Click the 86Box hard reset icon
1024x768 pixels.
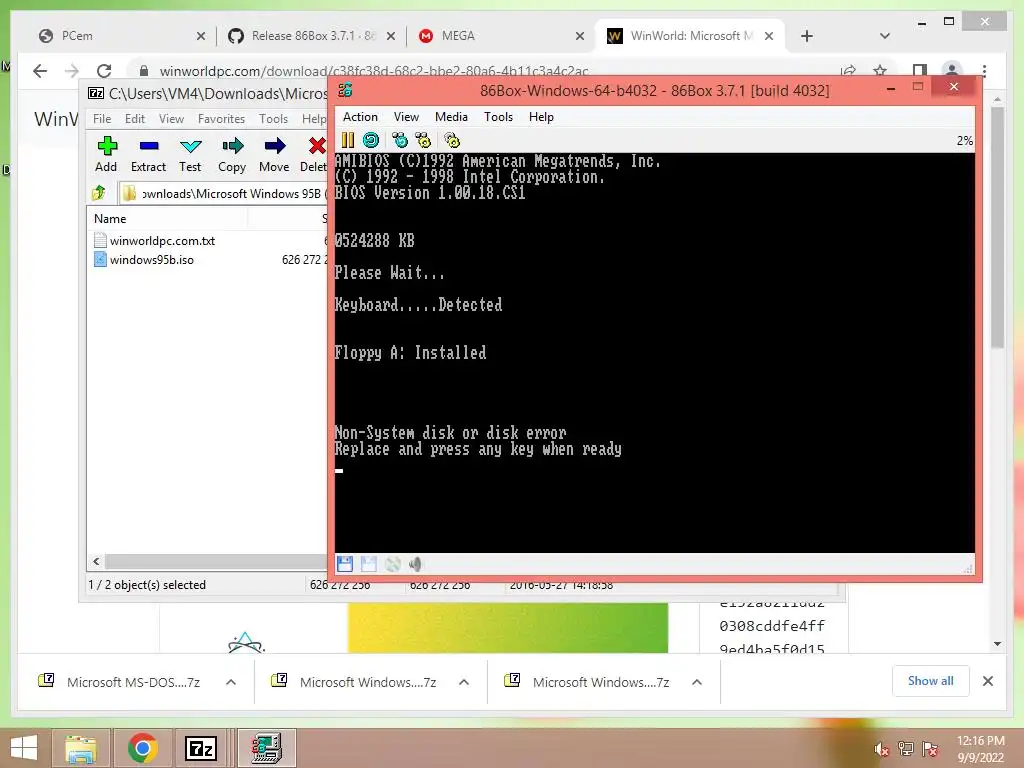pyautogui.click(x=371, y=140)
